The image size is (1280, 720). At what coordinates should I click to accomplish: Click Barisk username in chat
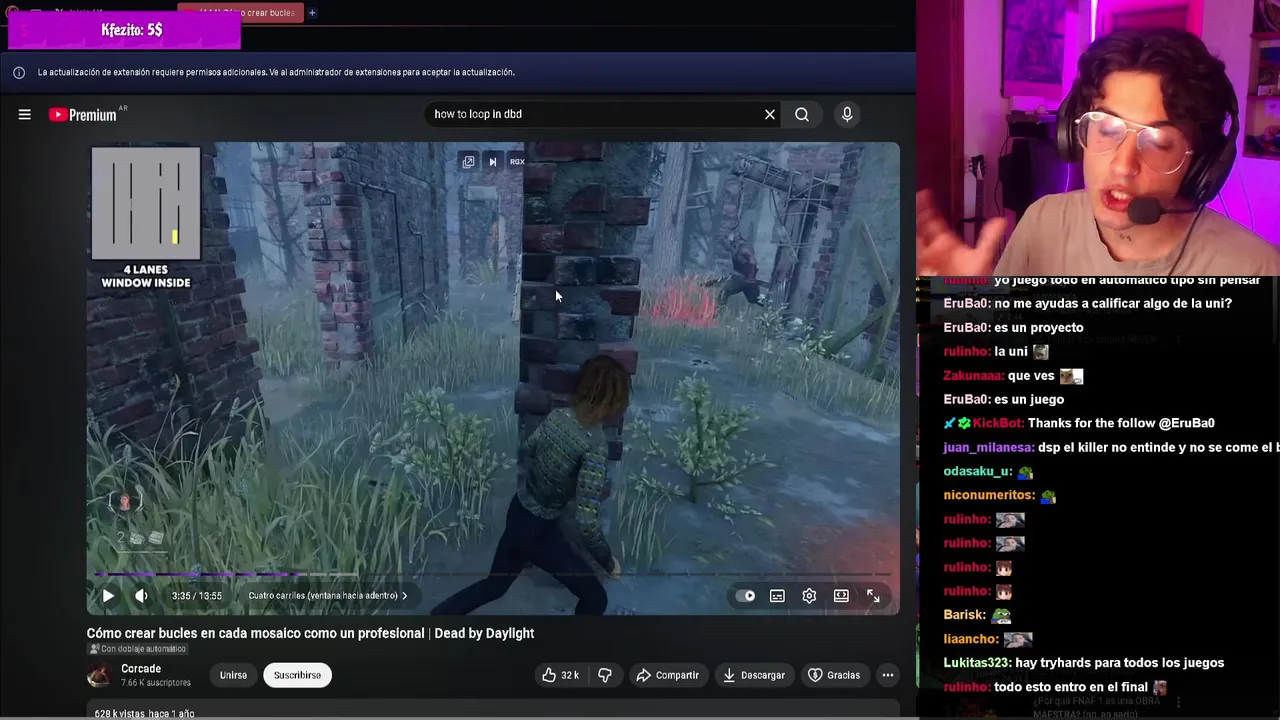click(x=964, y=615)
